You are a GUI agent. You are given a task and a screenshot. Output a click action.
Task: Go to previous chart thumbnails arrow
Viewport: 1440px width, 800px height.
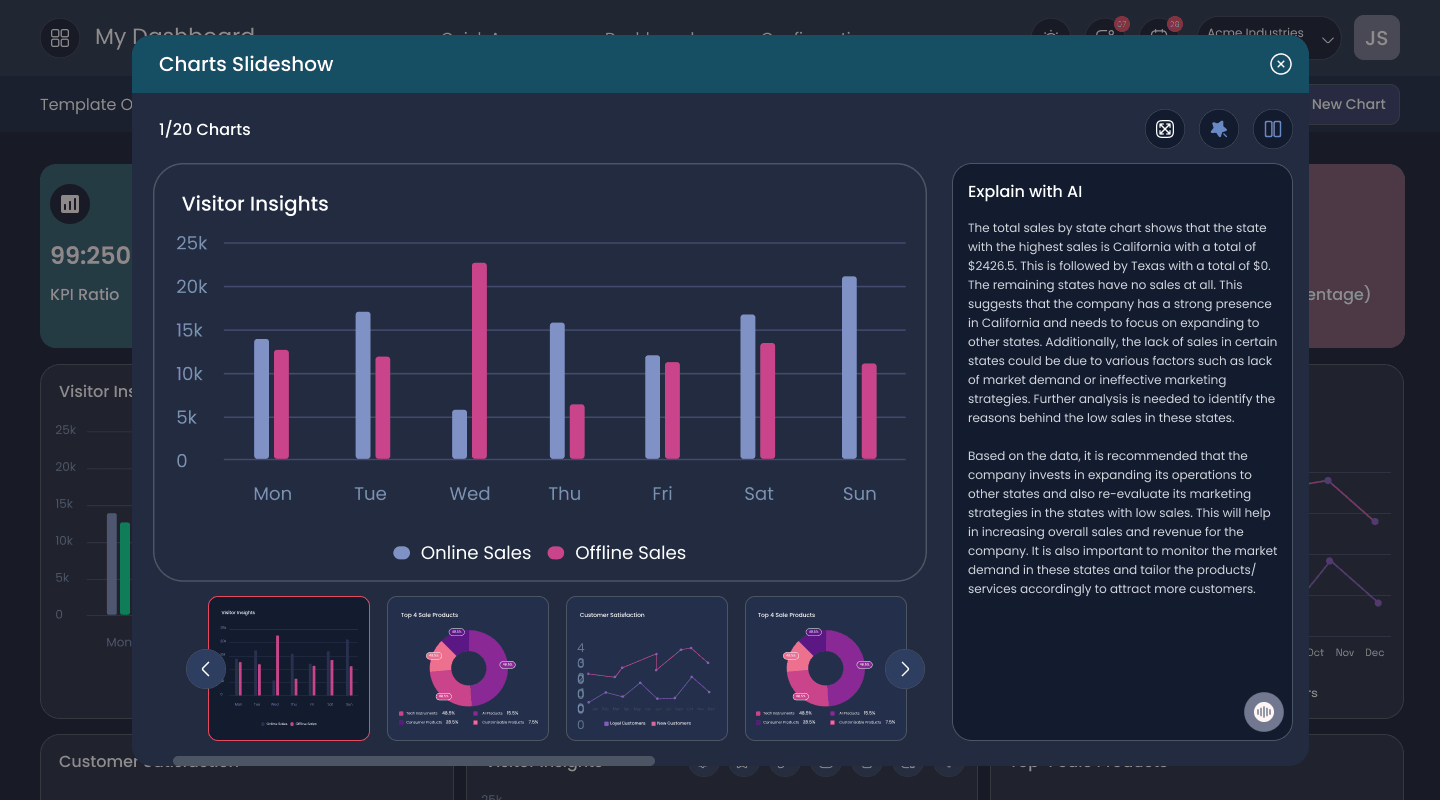pyautogui.click(x=206, y=669)
